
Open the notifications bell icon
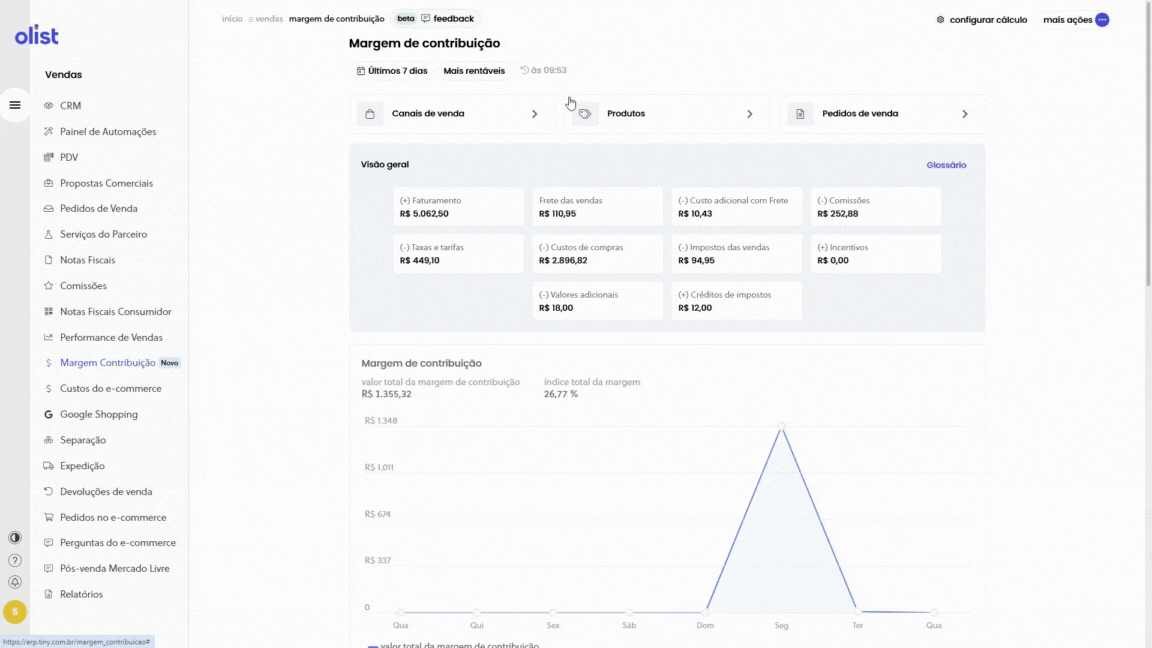click(x=15, y=582)
